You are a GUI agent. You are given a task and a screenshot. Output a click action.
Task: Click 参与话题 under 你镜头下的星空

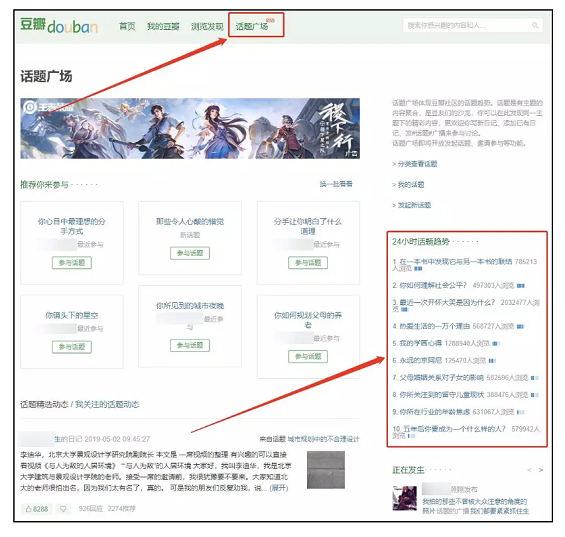pyautogui.click(x=72, y=347)
